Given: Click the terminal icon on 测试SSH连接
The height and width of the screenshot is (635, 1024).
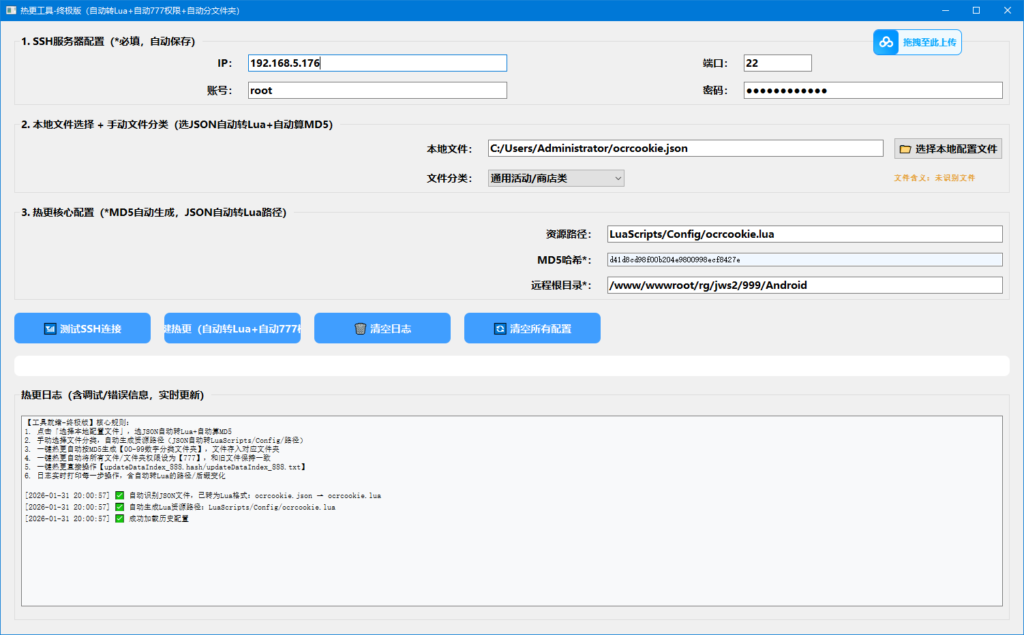Looking at the screenshot, I should (x=49, y=329).
